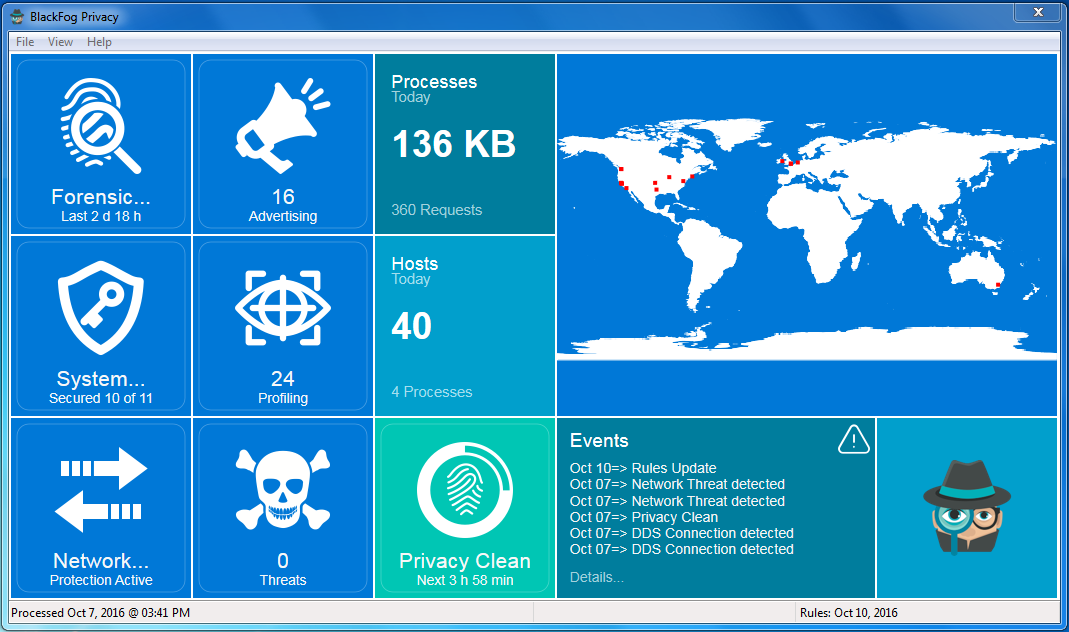Click the Details... link in Events
This screenshot has width=1069, height=632.
[x=597, y=577]
